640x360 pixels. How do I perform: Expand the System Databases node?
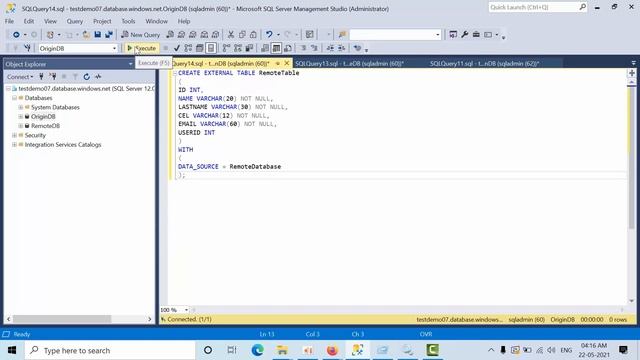click(x=20, y=107)
